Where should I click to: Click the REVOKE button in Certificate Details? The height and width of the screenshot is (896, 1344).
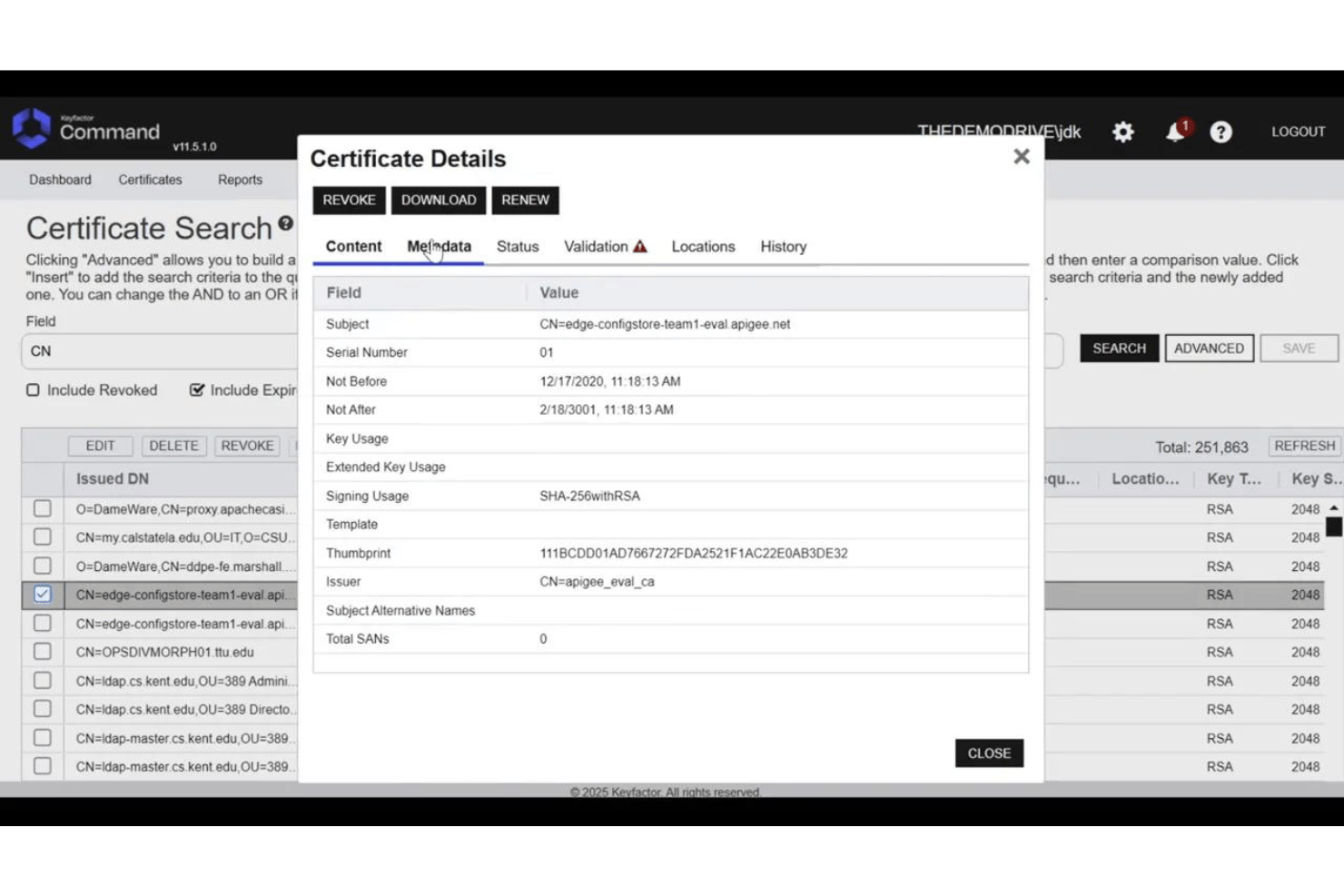tap(349, 200)
